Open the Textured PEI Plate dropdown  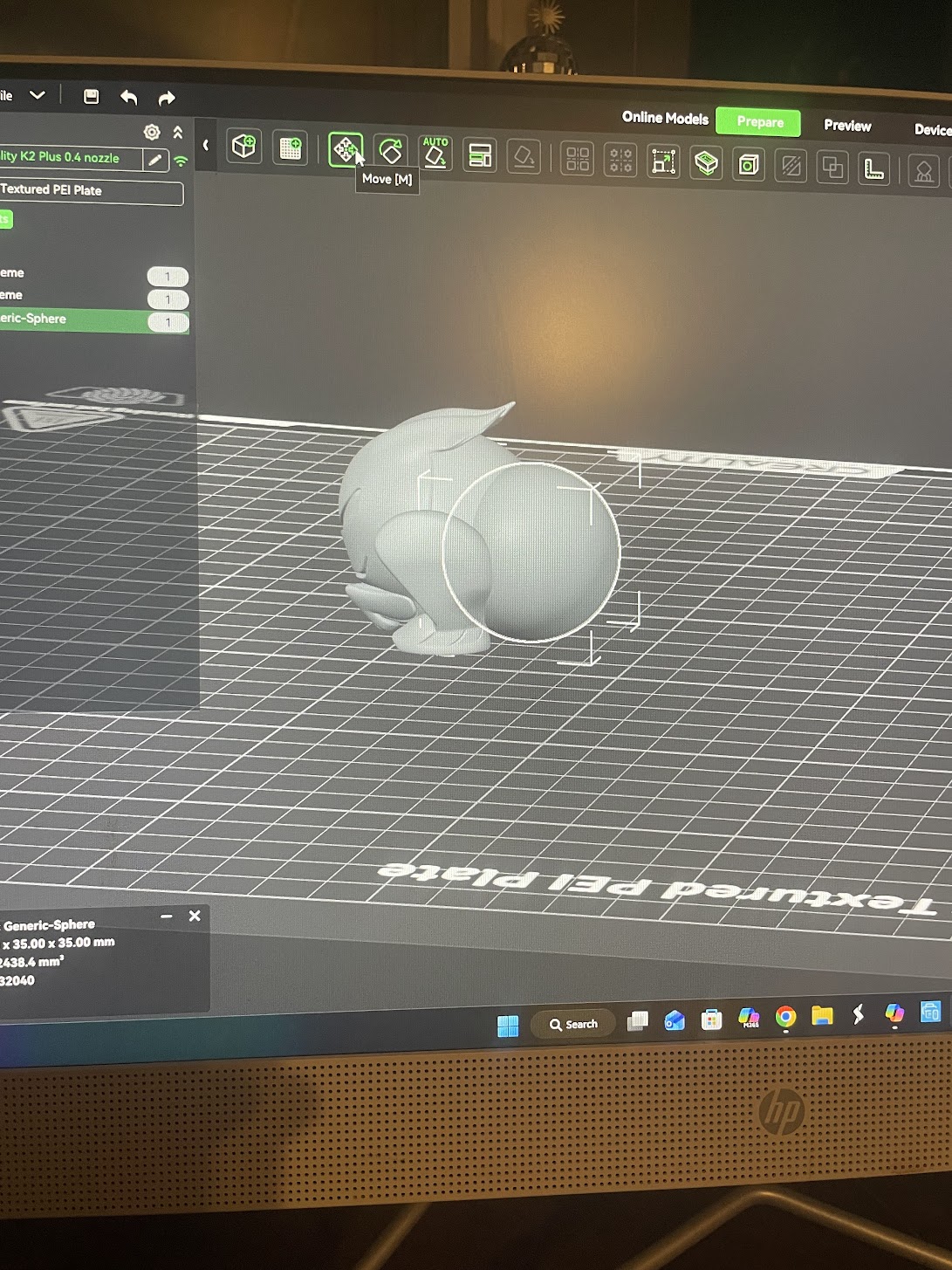click(91, 191)
